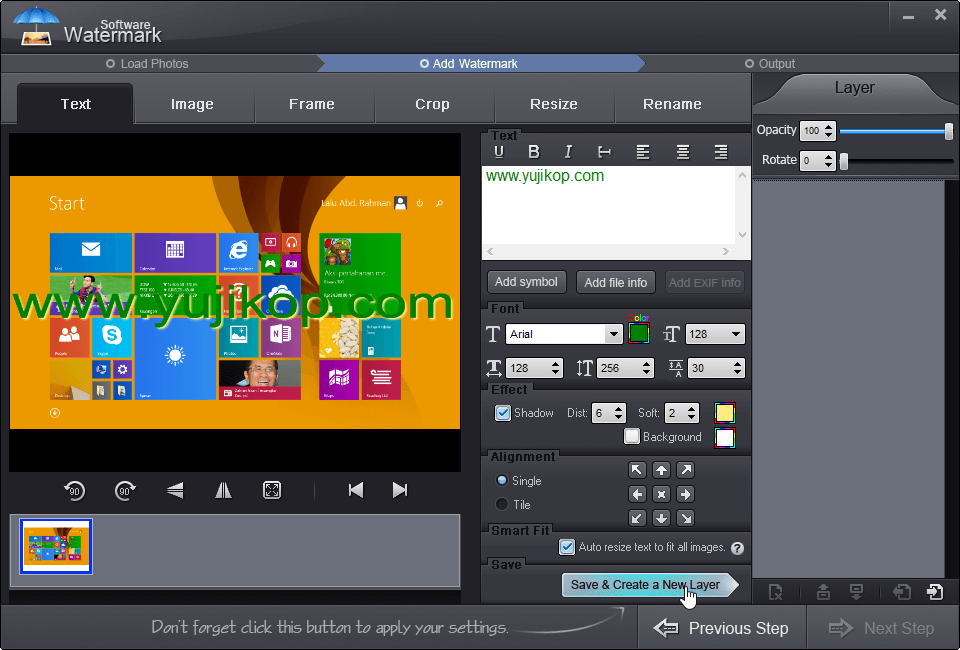The width and height of the screenshot is (960, 650).
Task: Align watermark to middle right
Action: pos(686,494)
